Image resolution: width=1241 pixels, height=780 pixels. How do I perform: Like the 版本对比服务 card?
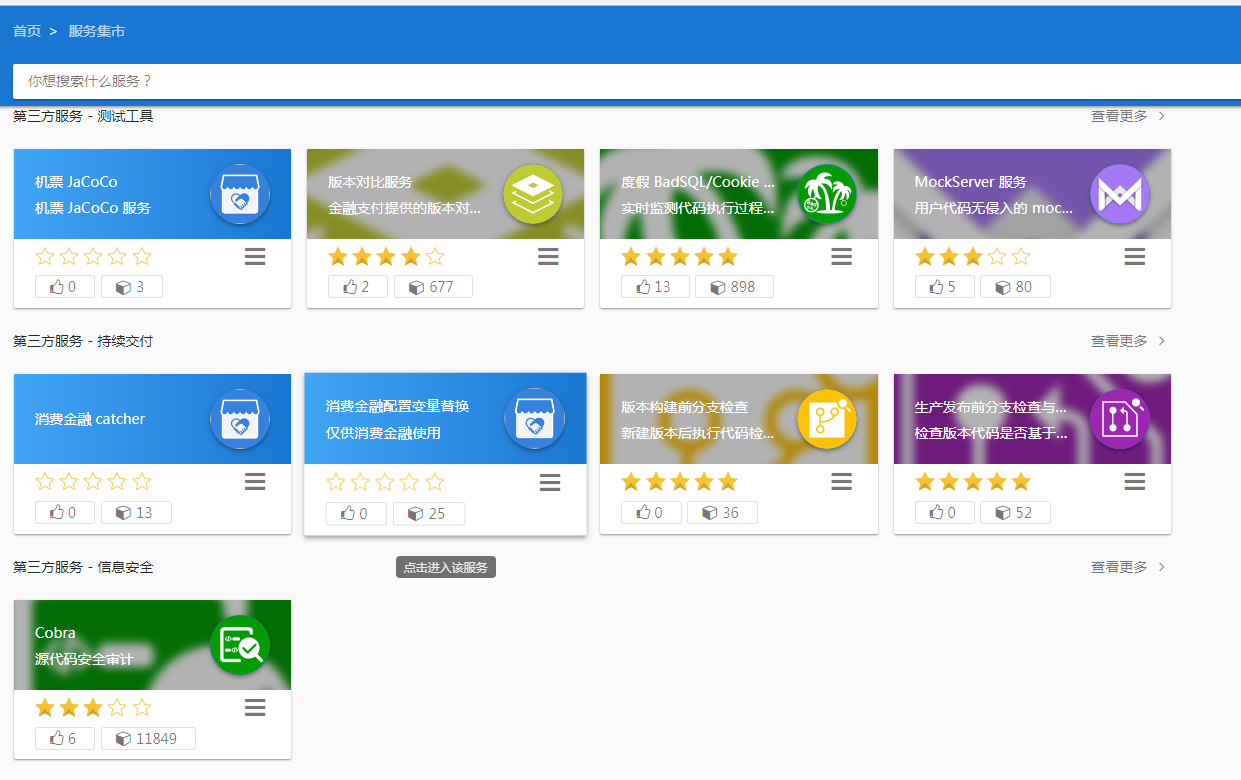coord(357,287)
